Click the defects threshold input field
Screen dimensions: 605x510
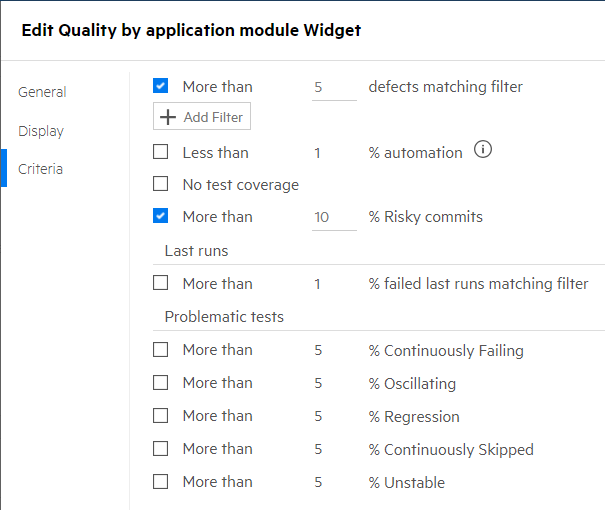click(x=333, y=87)
